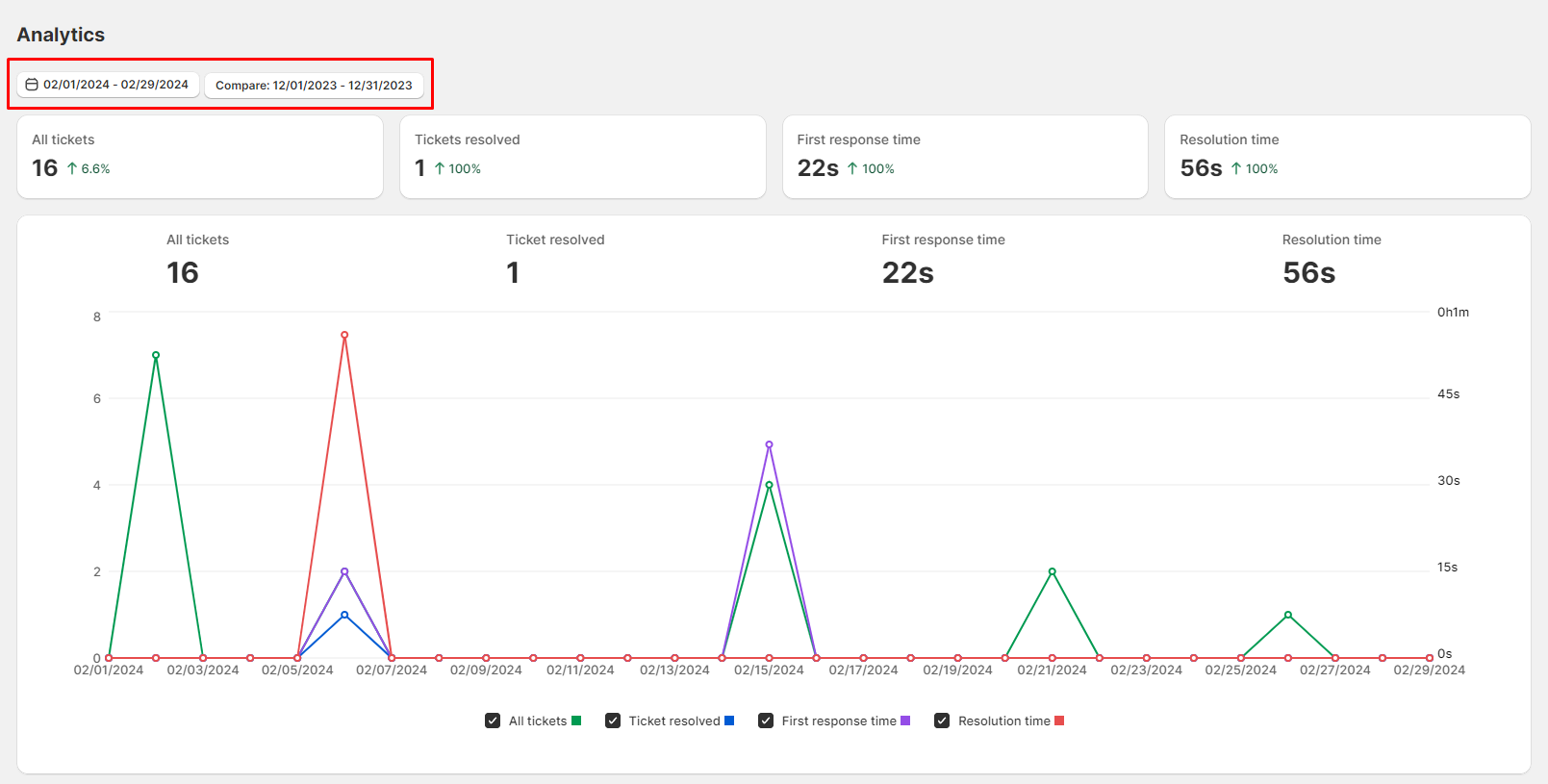This screenshot has height=784, width=1548.
Task: Click the green up arrow beside 6.6%
Action: tap(72, 168)
